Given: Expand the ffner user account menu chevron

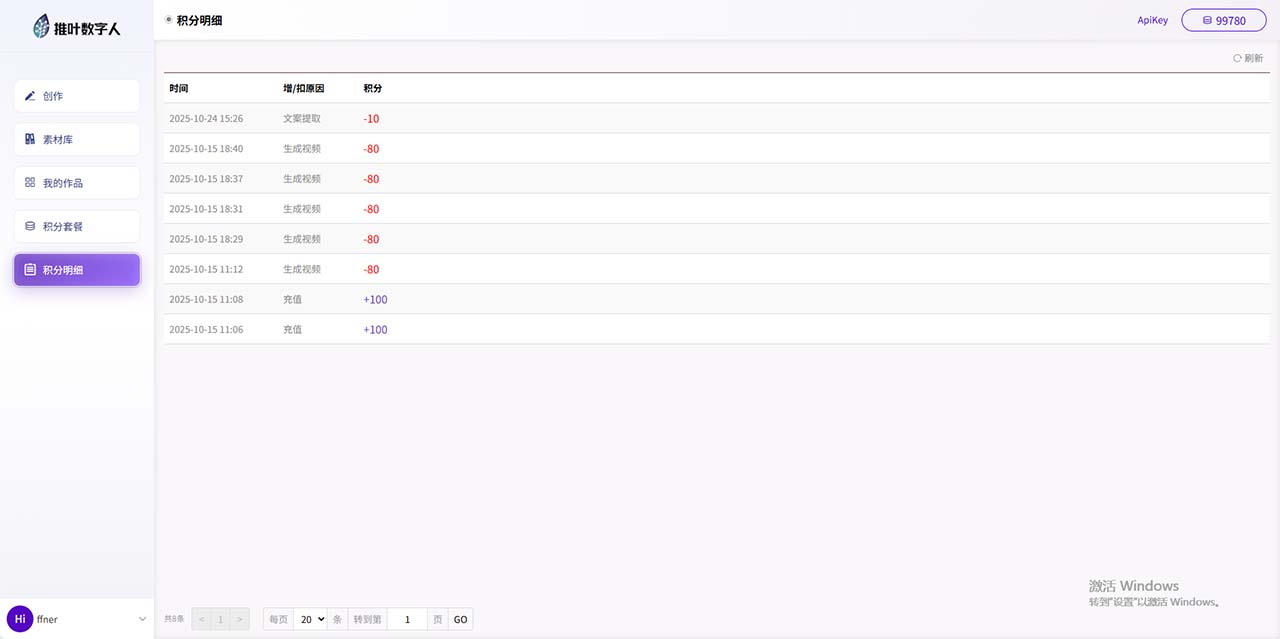Looking at the screenshot, I should (142, 619).
